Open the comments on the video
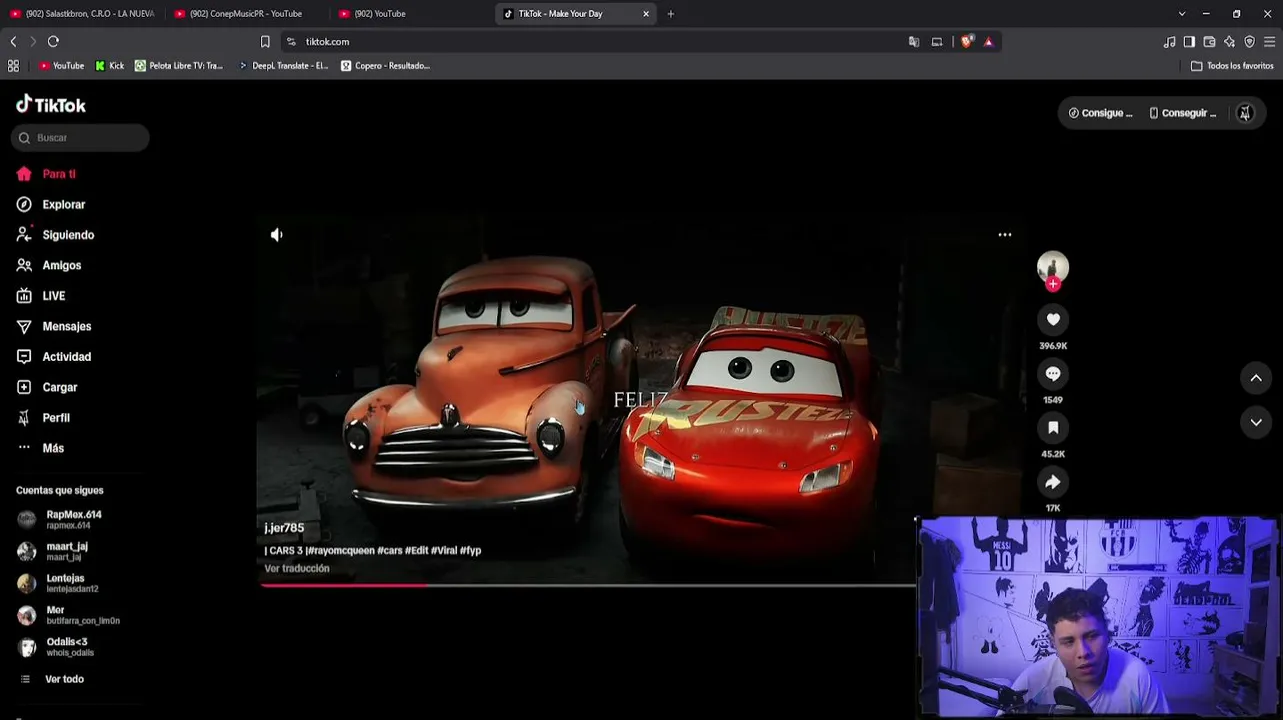The width and height of the screenshot is (1283, 720). [1053, 373]
